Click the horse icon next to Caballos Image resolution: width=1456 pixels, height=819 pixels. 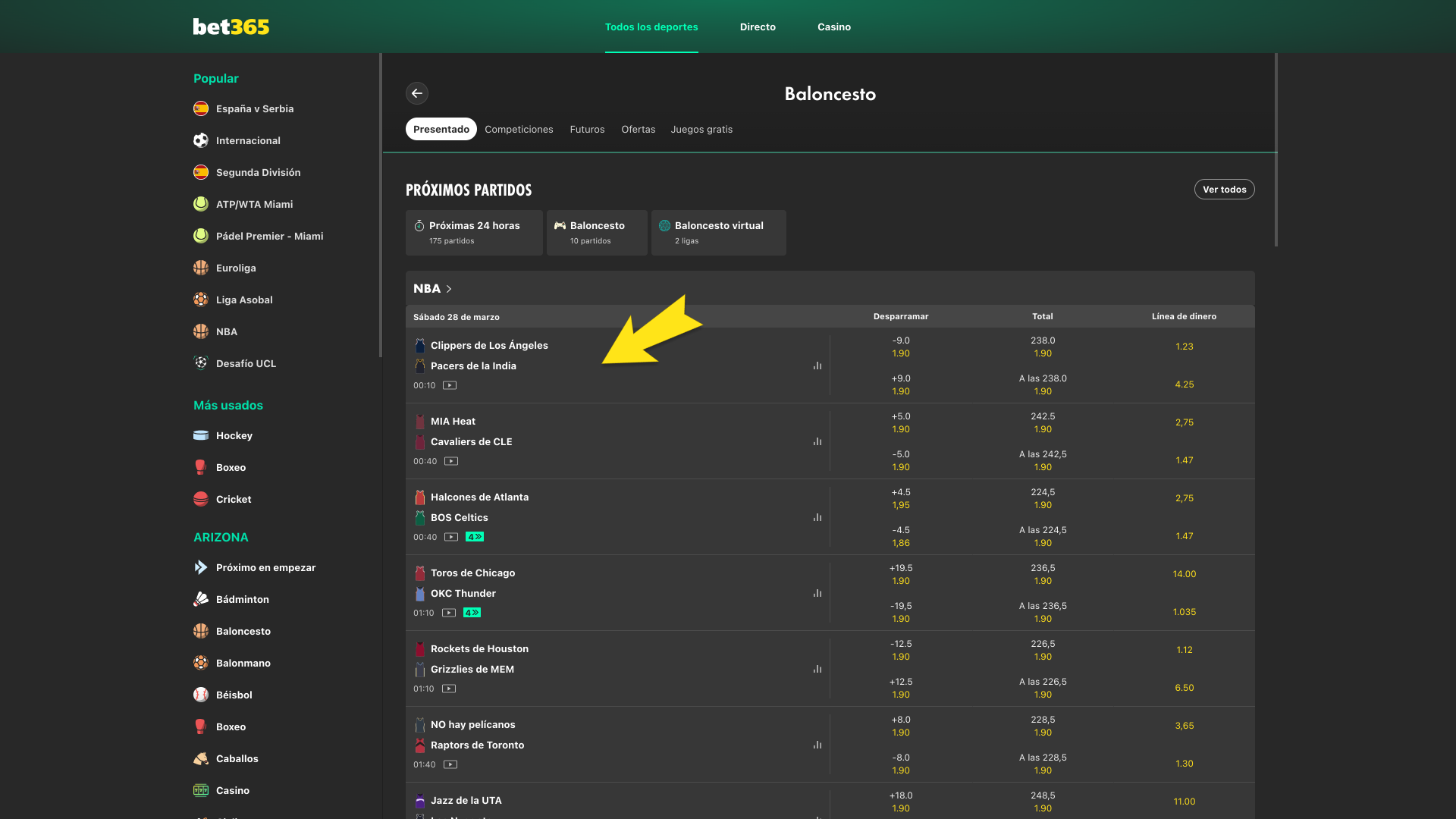click(x=201, y=758)
